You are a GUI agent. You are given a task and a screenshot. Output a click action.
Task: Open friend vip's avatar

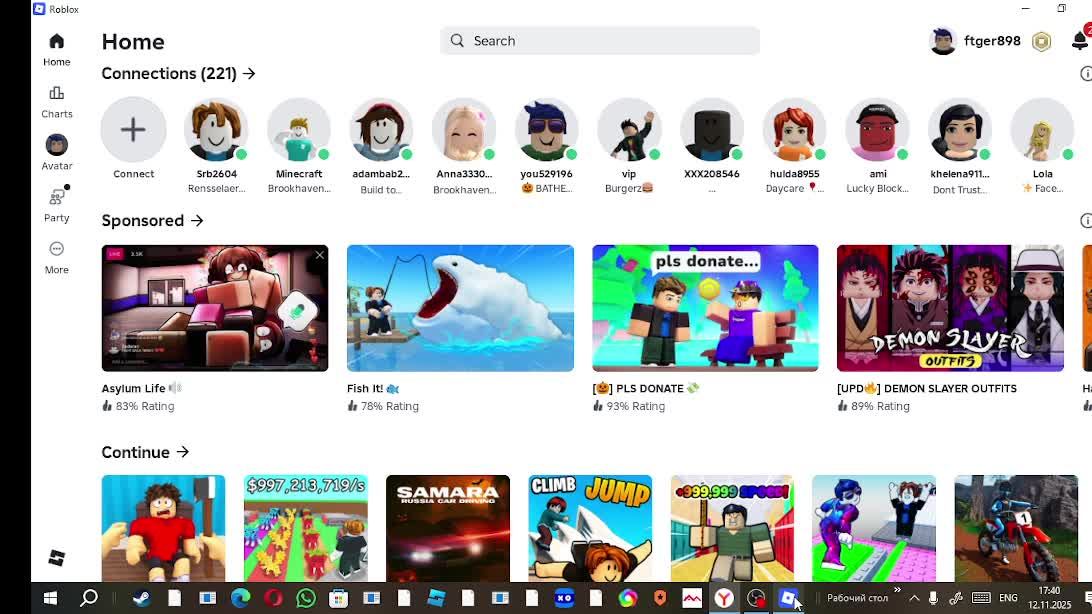[x=629, y=130]
